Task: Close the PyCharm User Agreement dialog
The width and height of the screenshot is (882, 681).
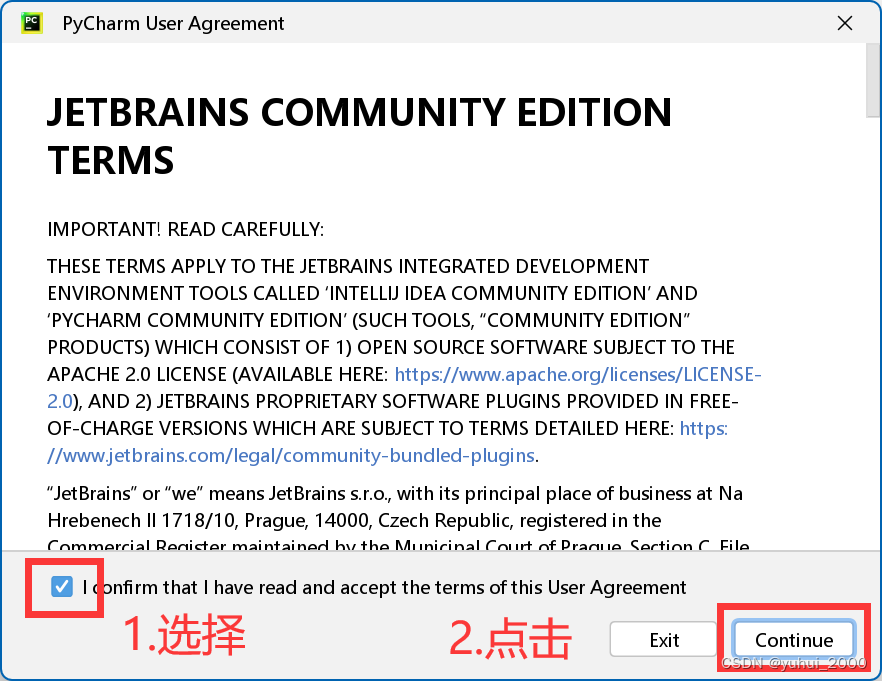Action: [x=844, y=23]
